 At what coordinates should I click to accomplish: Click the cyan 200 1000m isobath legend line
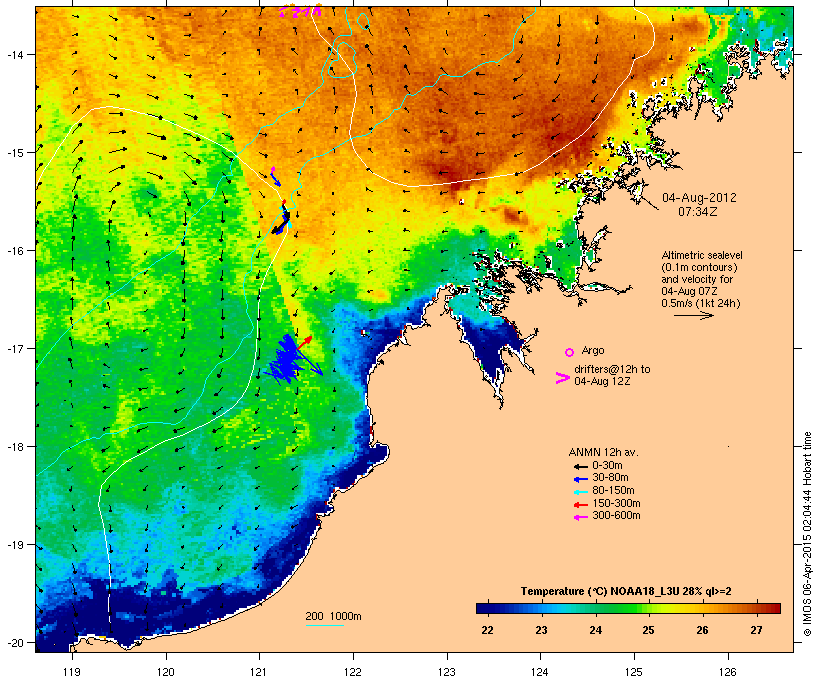tap(324, 625)
